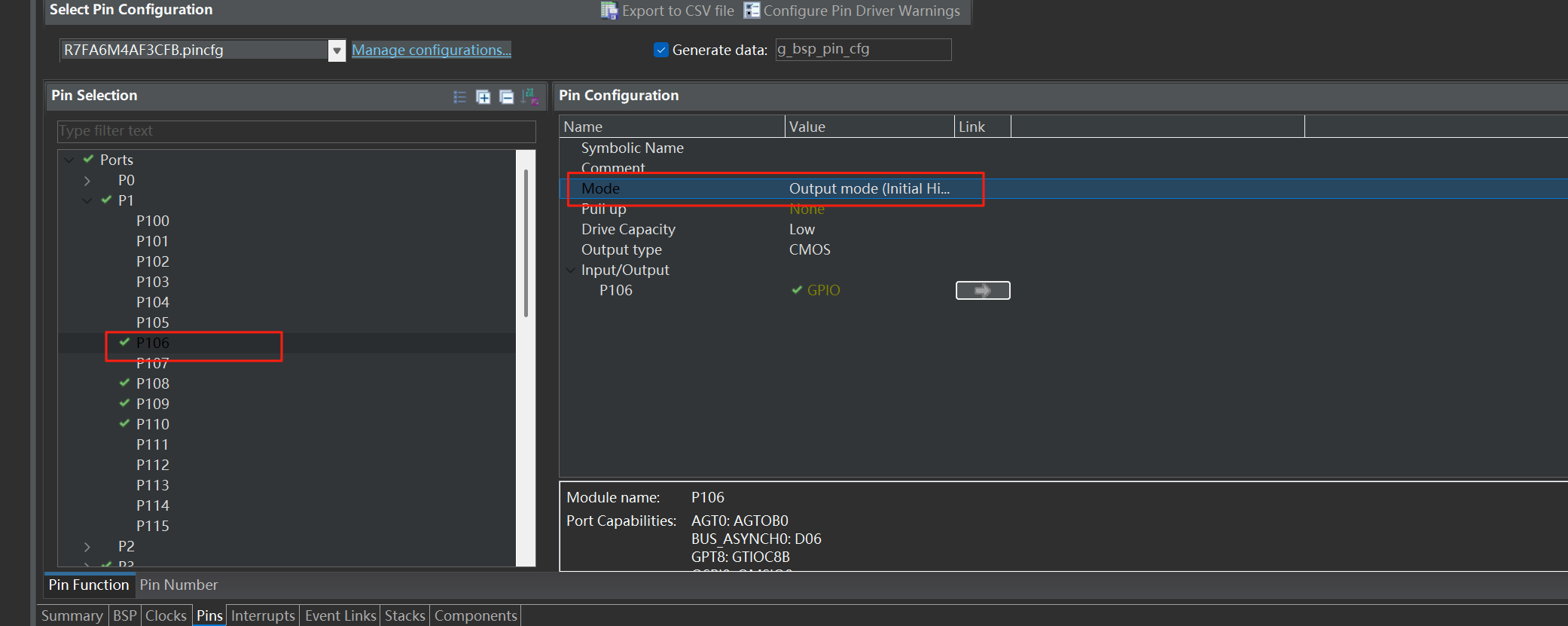
Task: Click the Generate data name field
Action: point(863,50)
